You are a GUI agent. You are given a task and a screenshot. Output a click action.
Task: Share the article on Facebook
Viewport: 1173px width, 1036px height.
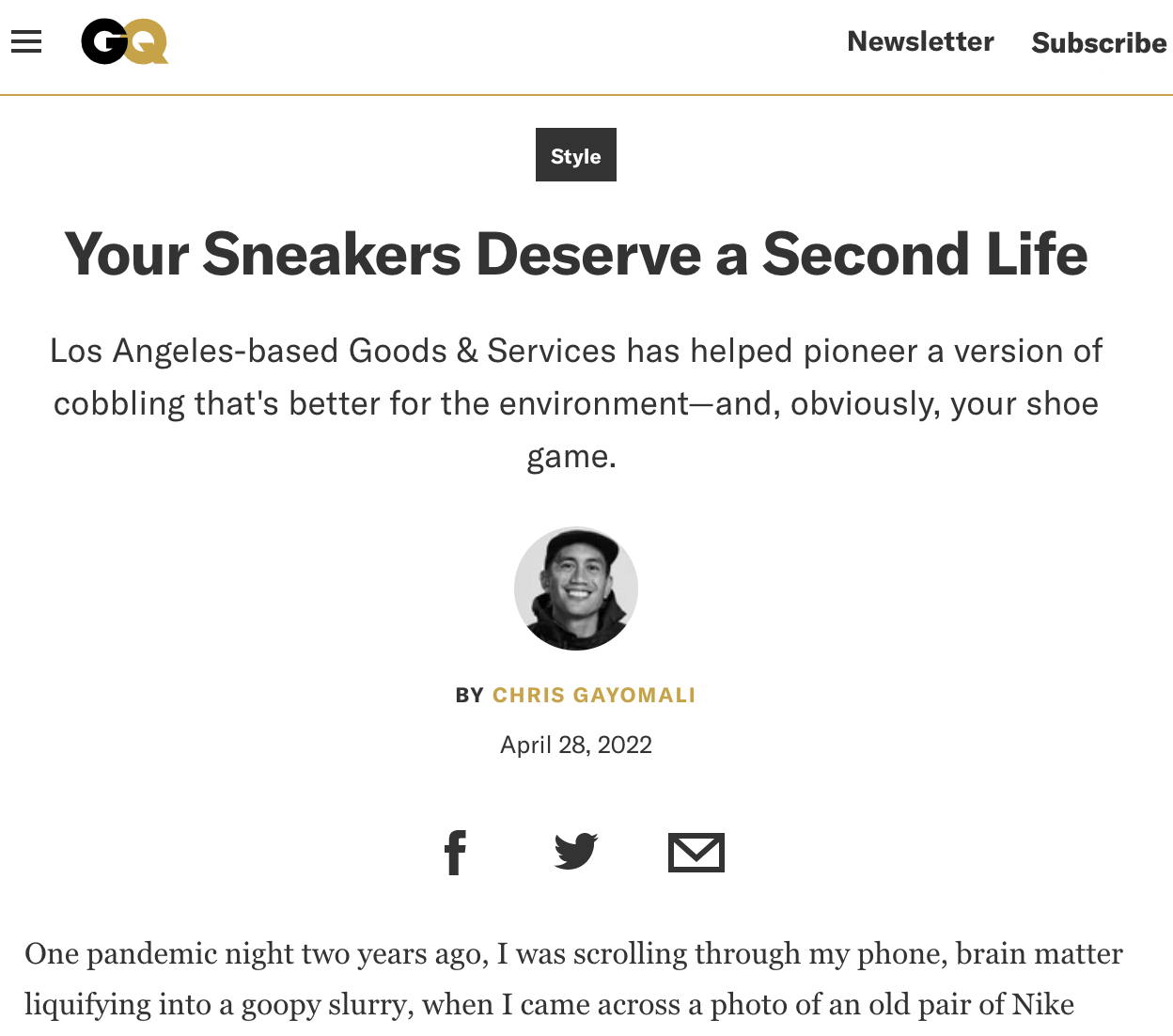click(x=455, y=853)
